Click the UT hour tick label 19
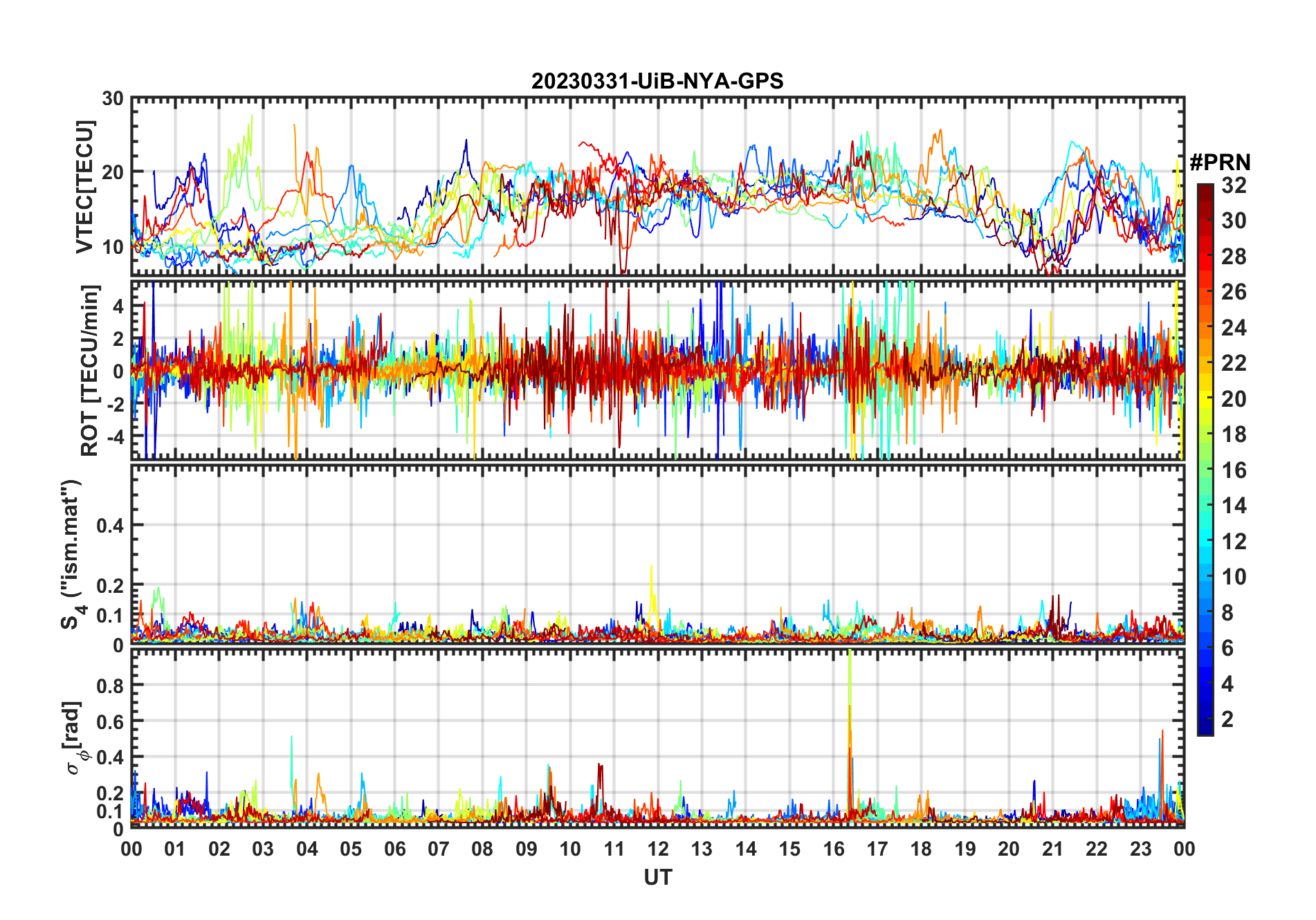The image size is (1316, 920). point(965,849)
